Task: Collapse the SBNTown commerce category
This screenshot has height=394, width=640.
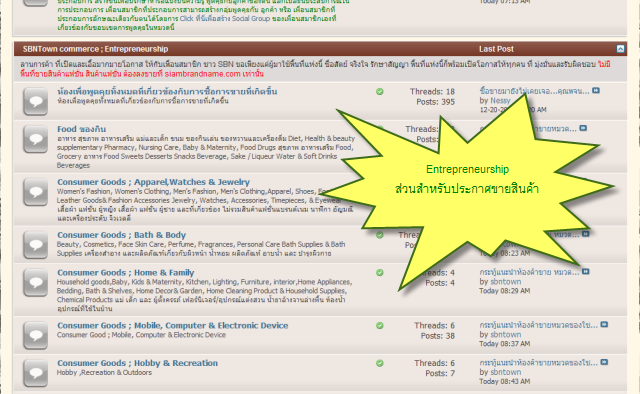Action: tap(620, 49)
